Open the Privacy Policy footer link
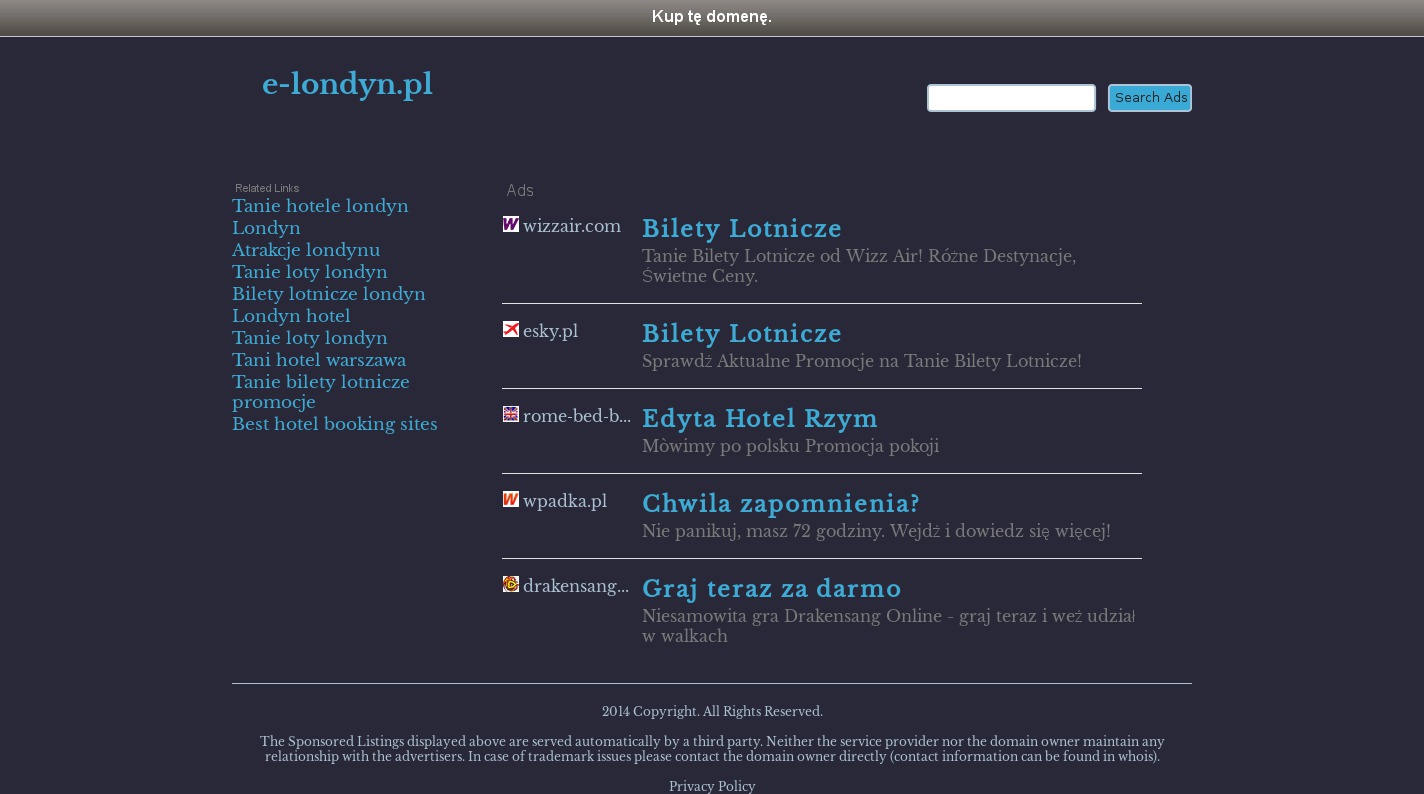 click(x=712, y=786)
